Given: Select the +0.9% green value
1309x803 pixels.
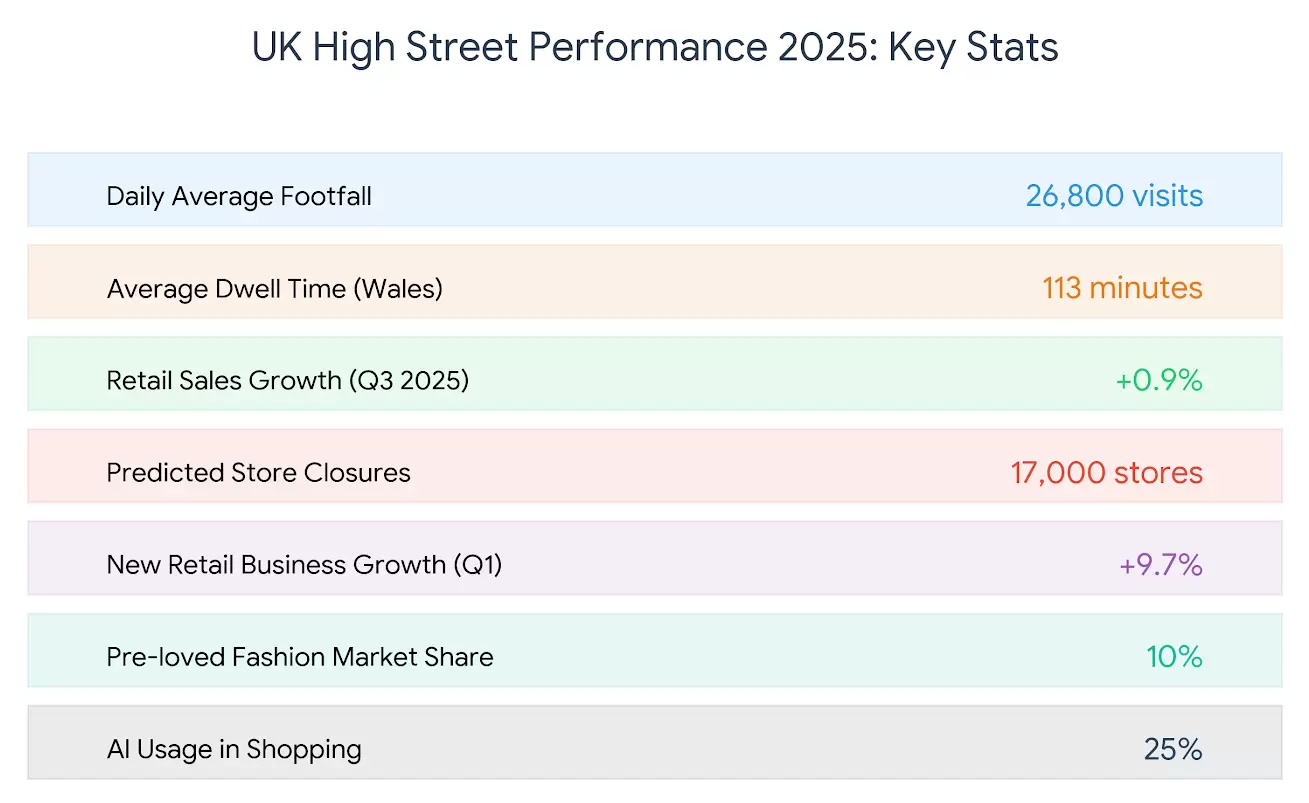Looking at the screenshot, I should pyautogui.click(x=1158, y=380).
